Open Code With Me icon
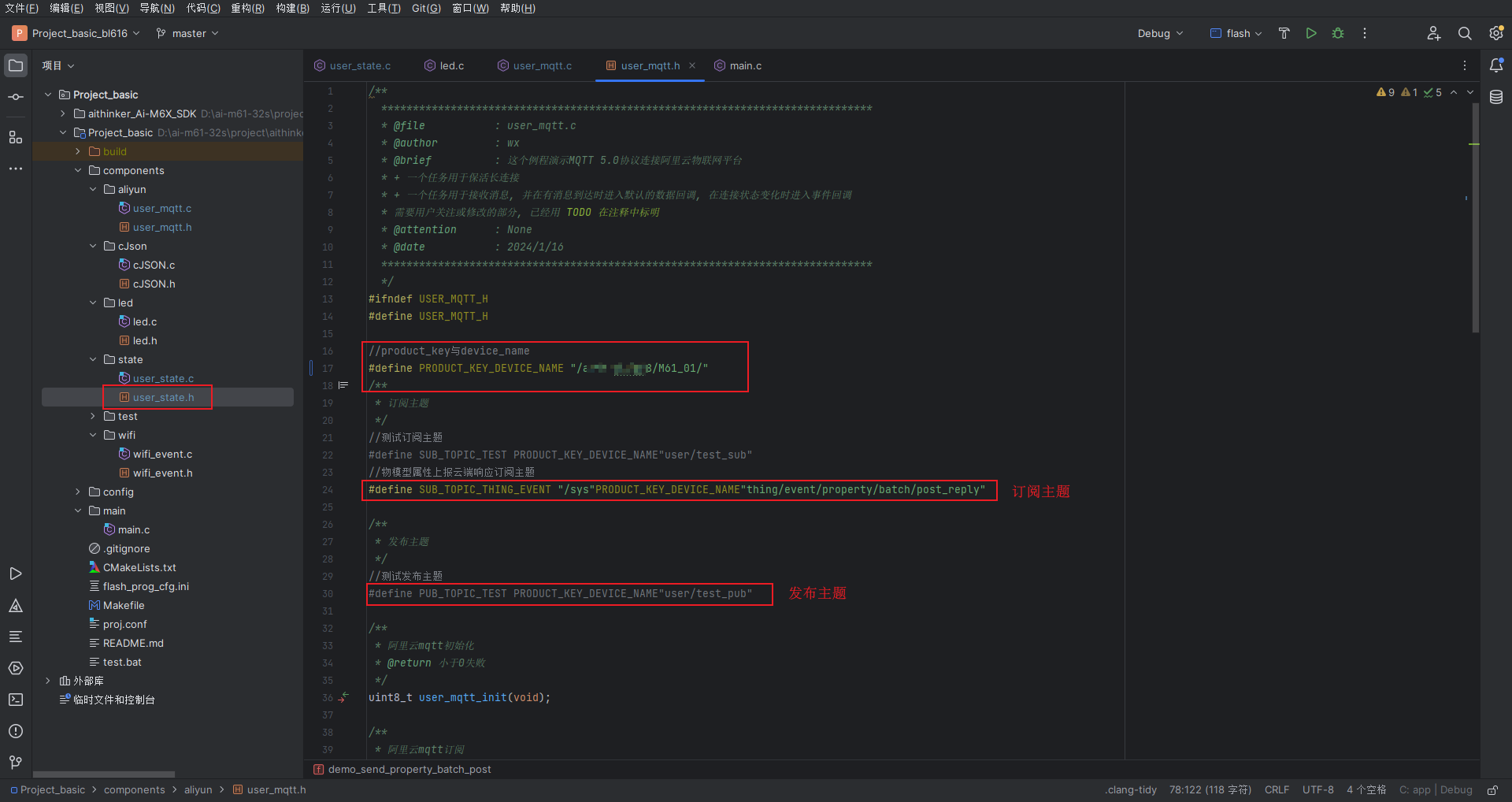1512x802 pixels. tap(1434, 33)
